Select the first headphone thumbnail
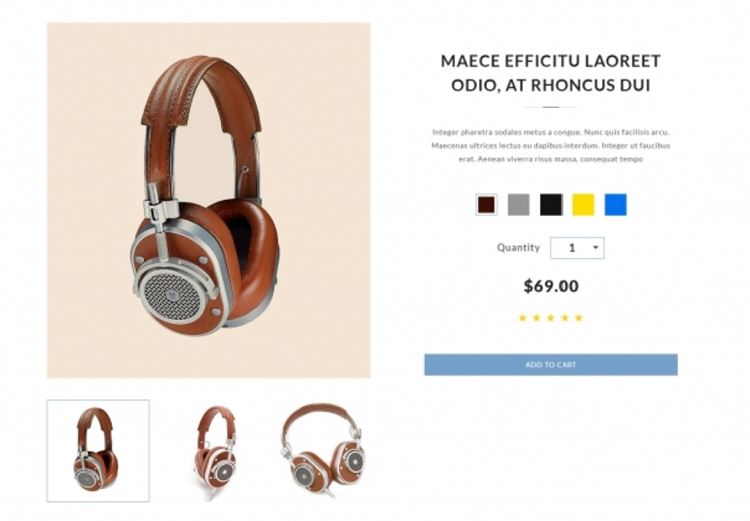 98,451
